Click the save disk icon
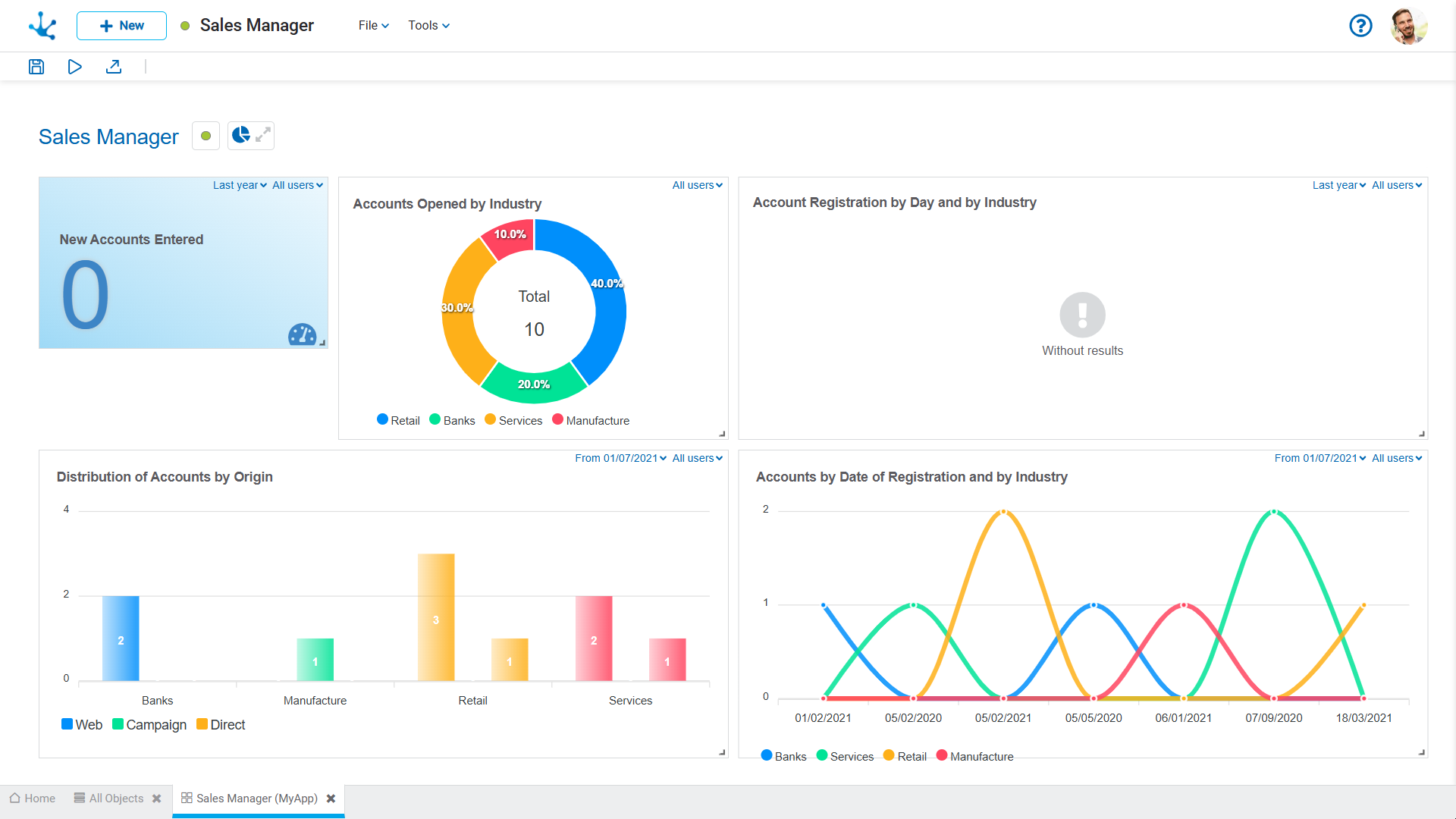This screenshot has width=1456, height=819. [x=36, y=67]
